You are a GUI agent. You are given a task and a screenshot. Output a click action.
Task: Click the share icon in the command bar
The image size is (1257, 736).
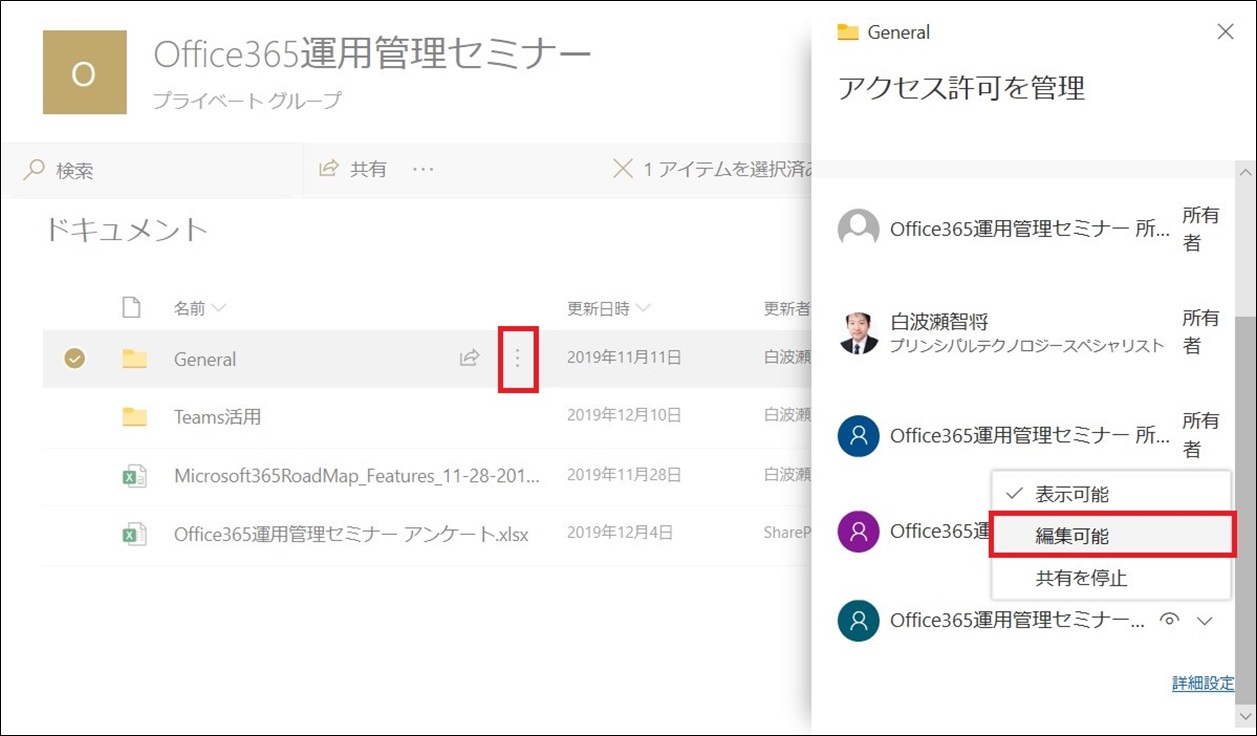(329, 169)
